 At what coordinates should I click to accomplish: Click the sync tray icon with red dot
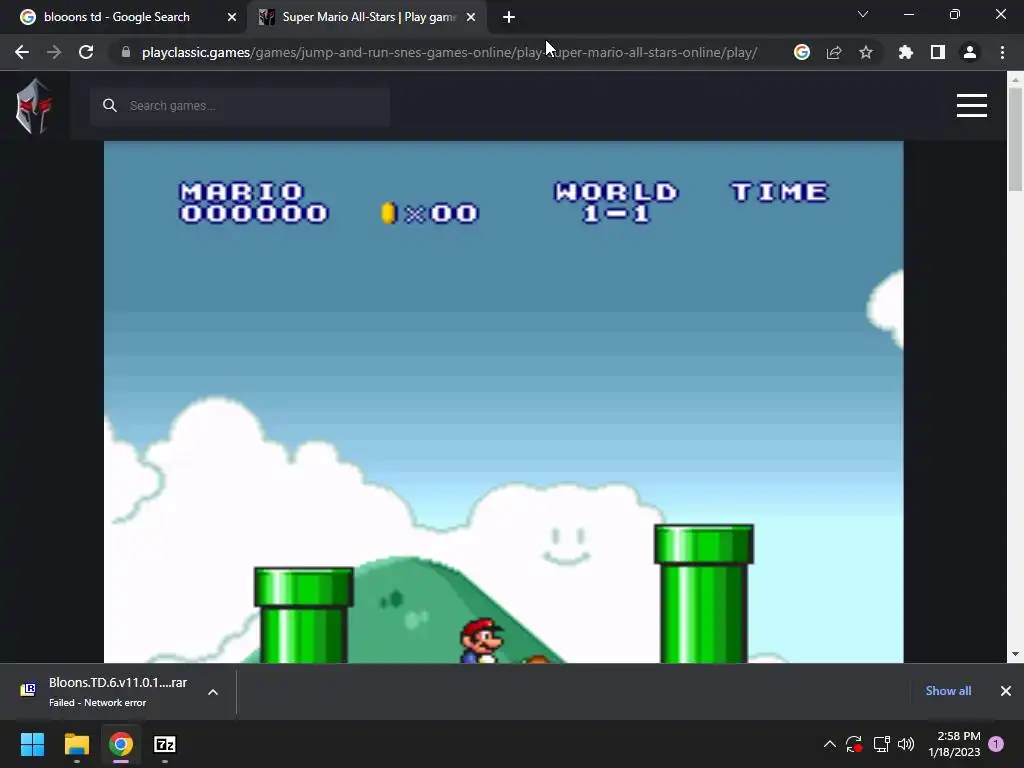[x=854, y=744]
